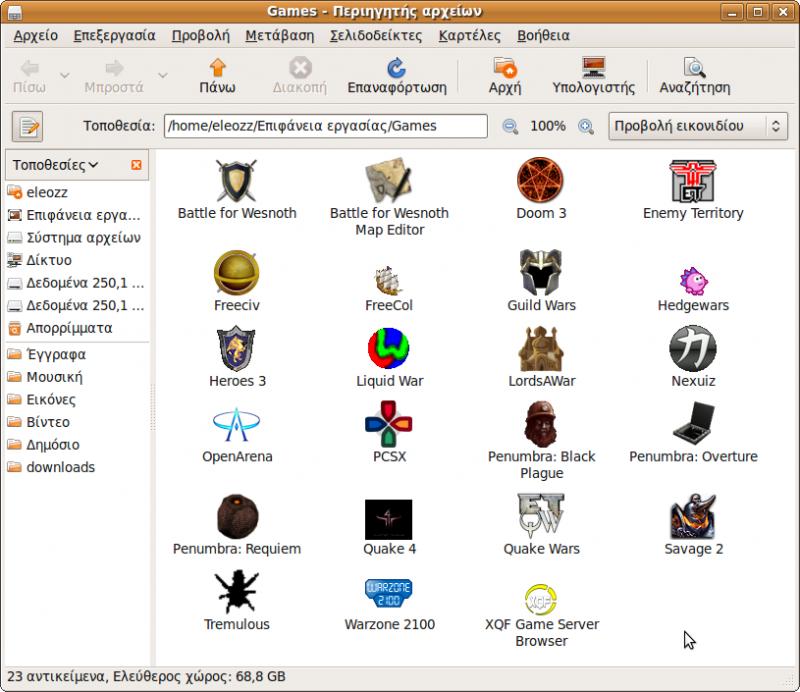This screenshot has height=692, width=800.
Task: Click the Μπροστά forward button
Action: click(x=114, y=77)
